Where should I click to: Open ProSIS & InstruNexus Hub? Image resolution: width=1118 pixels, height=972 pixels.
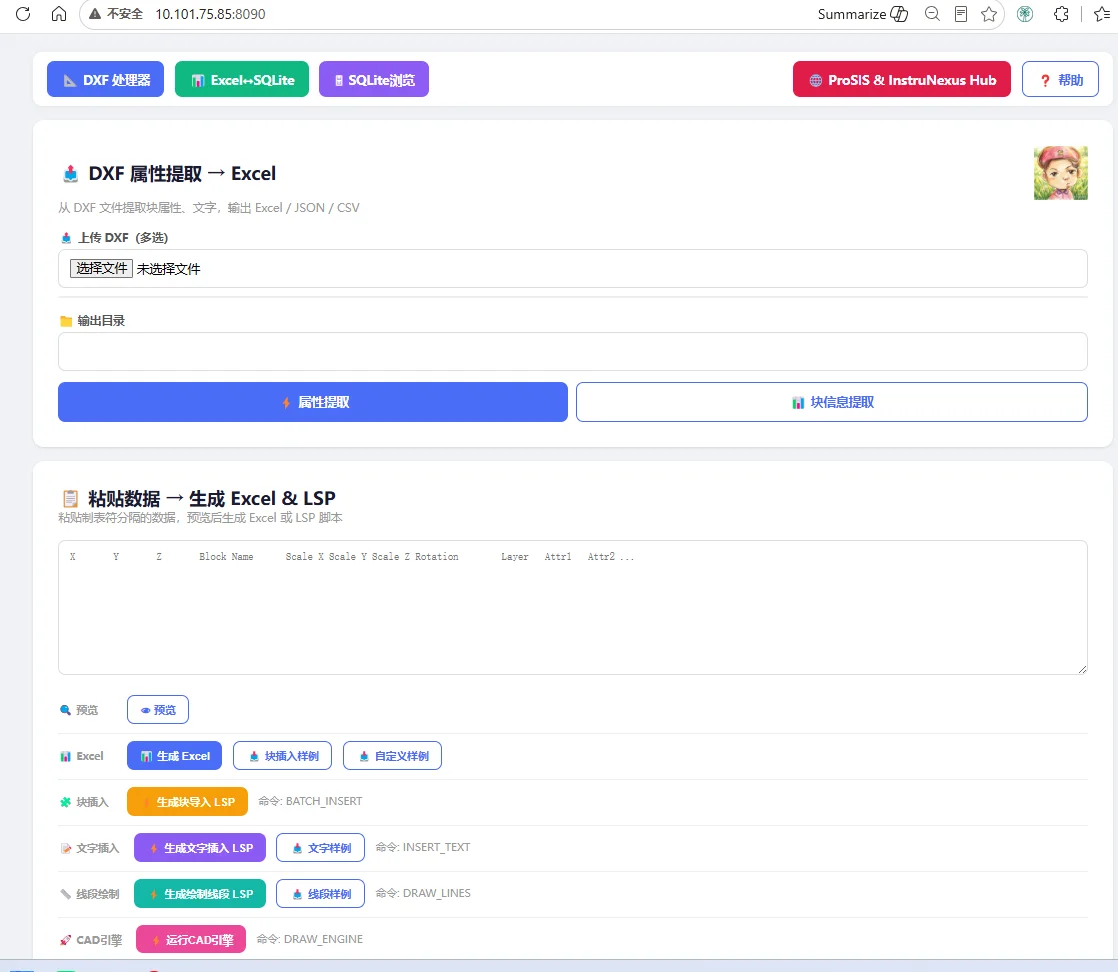click(x=901, y=79)
